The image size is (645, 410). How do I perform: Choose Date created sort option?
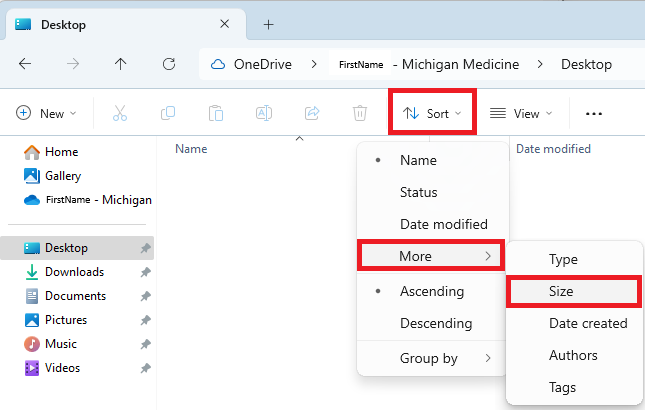point(588,323)
